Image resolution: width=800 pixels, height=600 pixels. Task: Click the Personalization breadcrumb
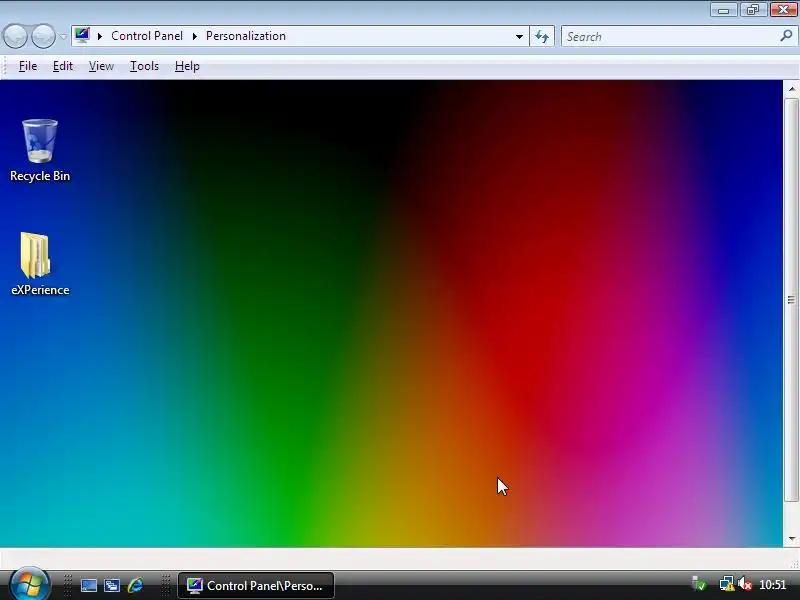tap(245, 36)
